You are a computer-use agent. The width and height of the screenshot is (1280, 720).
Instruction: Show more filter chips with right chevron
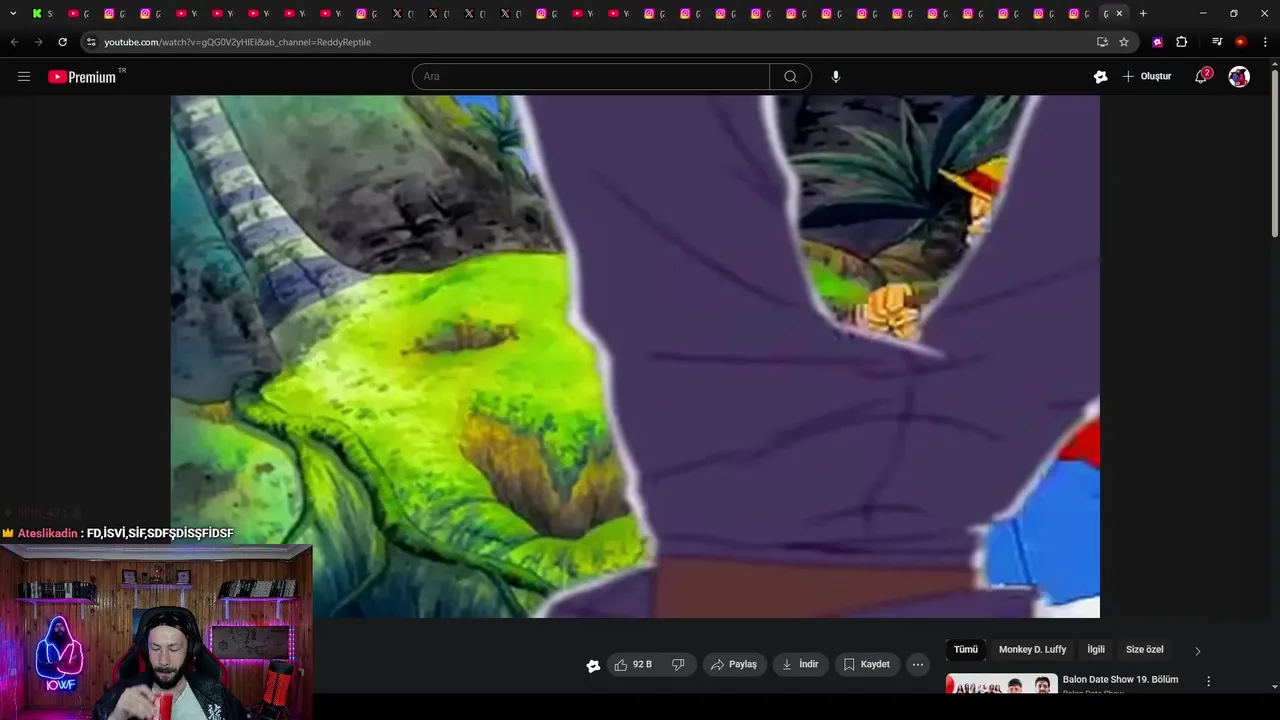click(x=1197, y=650)
